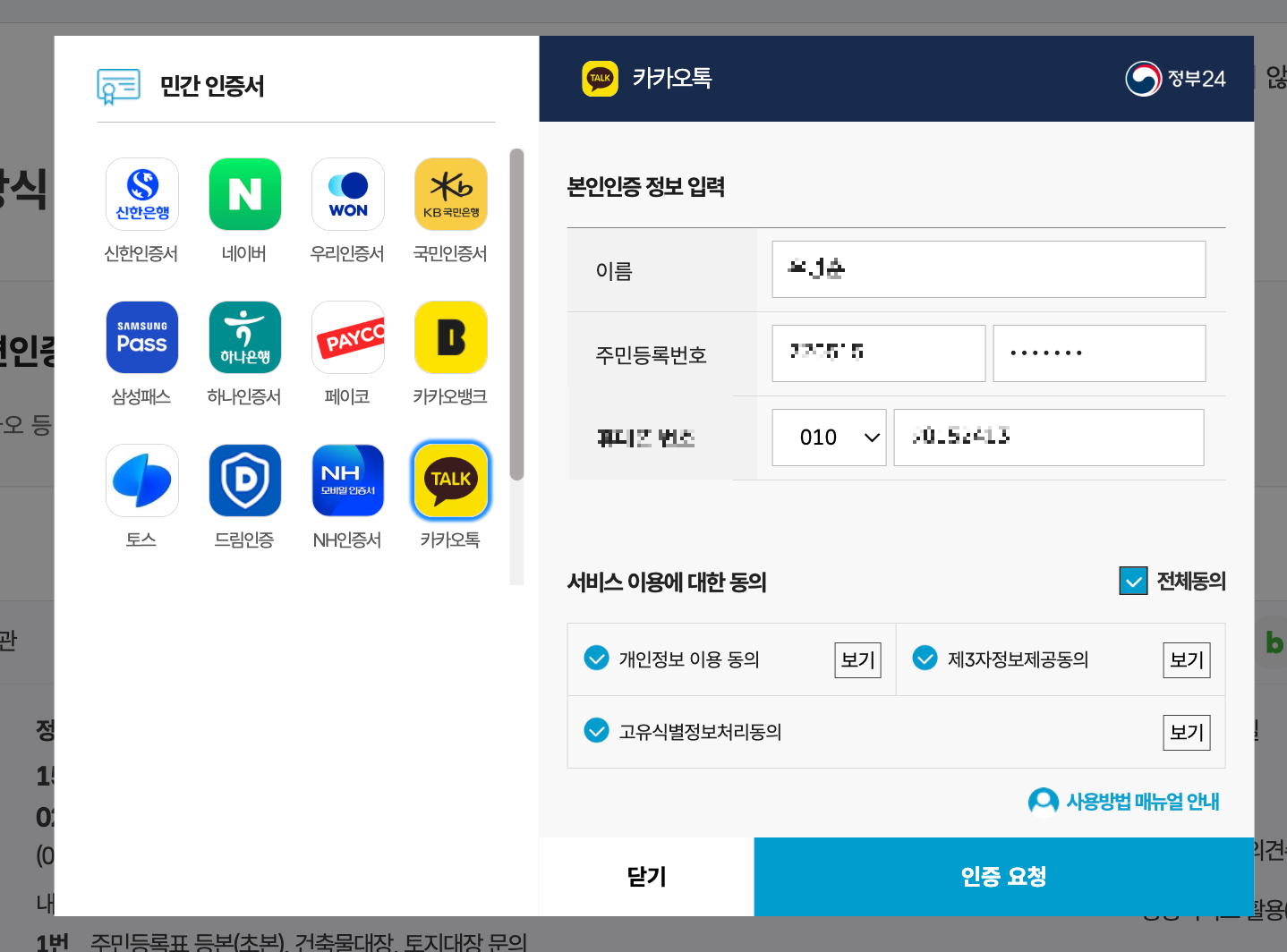The width and height of the screenshot is (1287, 952).
Task: Click the certificate icon beside 민간 인증서
Action: point(118,87)
